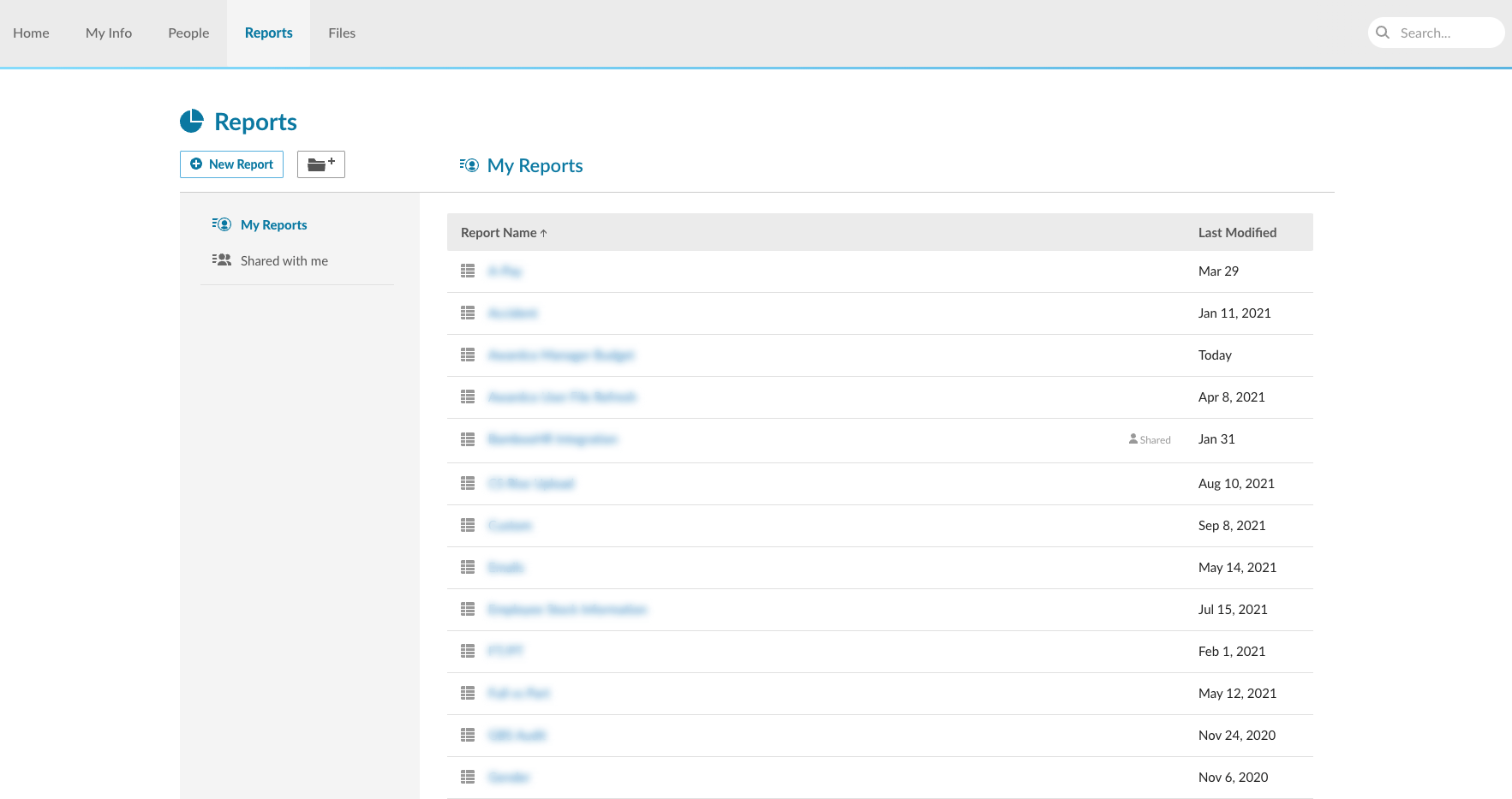
Task: Go to the Home tab
Action: tap(31, 33)
